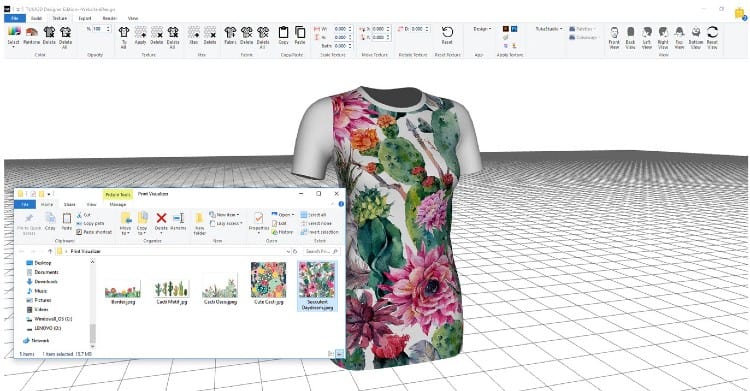Image resolution: width=750 pixels, height=391 pixels.
Task: Click the Paste texture icon in the ribbon
Action: 300,36
